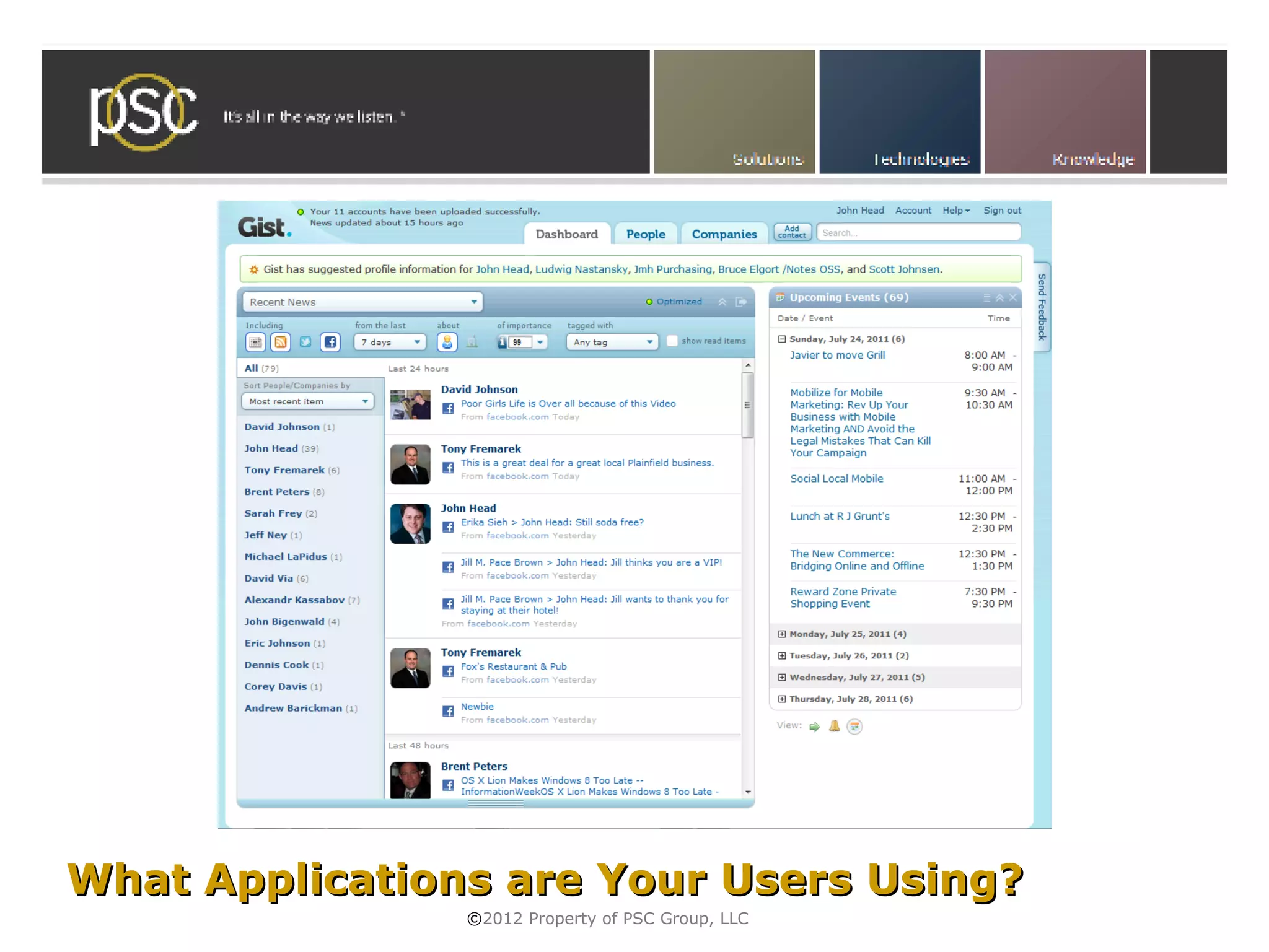Click the calendar view icon next to bell
Image resolution: width=1269 pixels, height=952 pixels.
(x=854, y=727)
